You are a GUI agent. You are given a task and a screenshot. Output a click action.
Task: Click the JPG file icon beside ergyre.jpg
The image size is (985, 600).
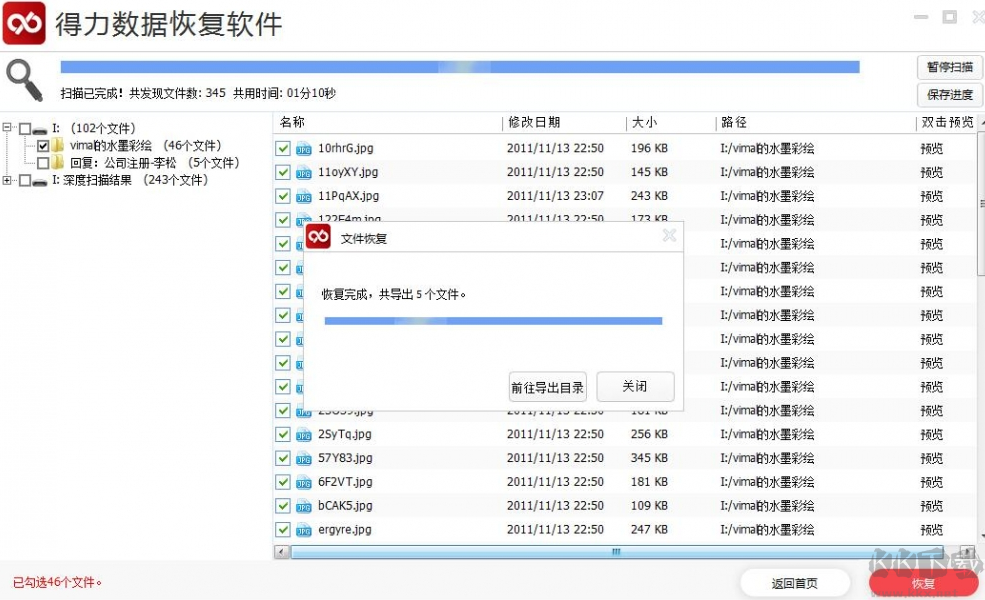pyautogui.click(x=303, y=530)
